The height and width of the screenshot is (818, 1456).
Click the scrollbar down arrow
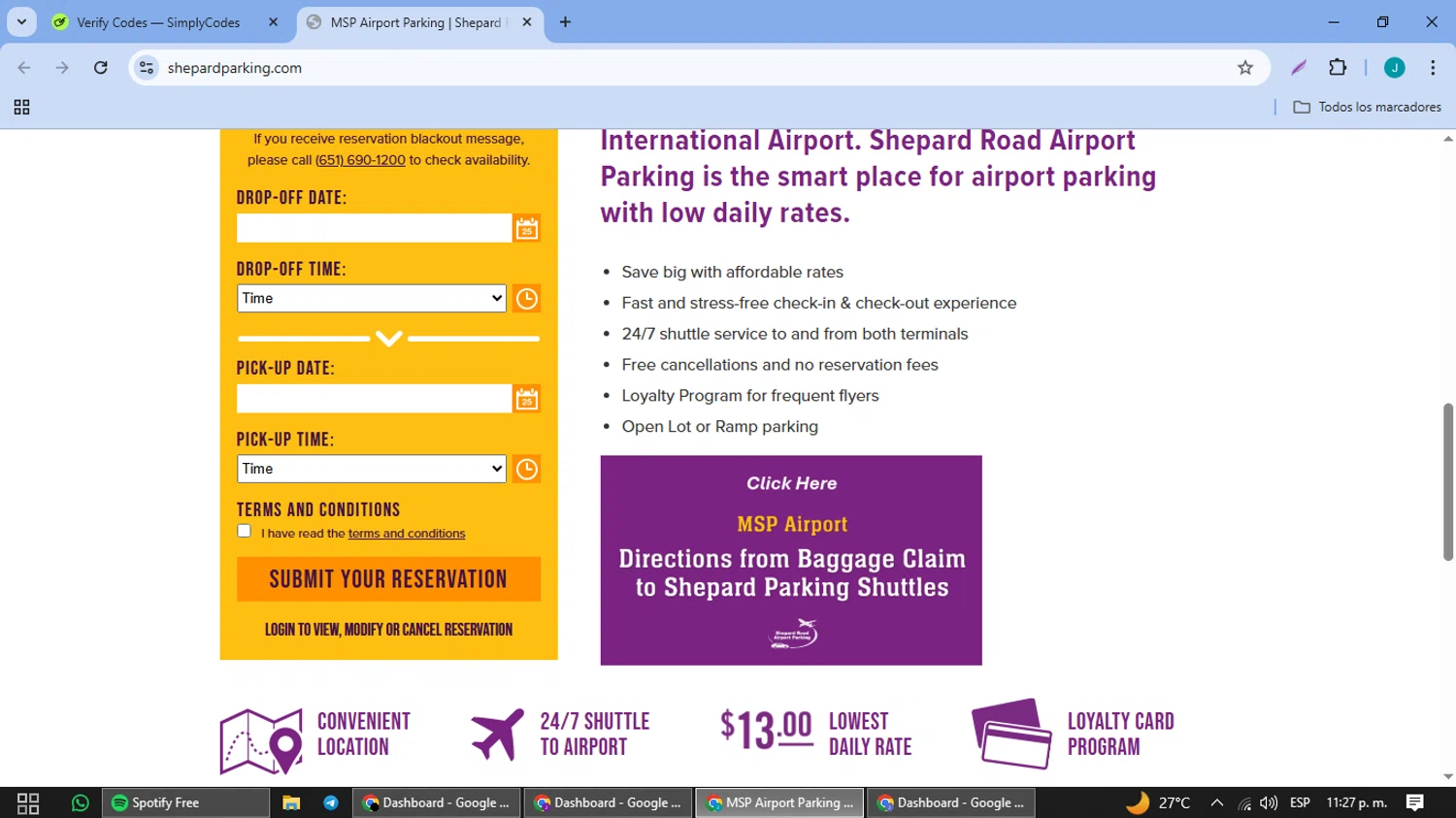pyautogui.click(x=1448, y=777)
